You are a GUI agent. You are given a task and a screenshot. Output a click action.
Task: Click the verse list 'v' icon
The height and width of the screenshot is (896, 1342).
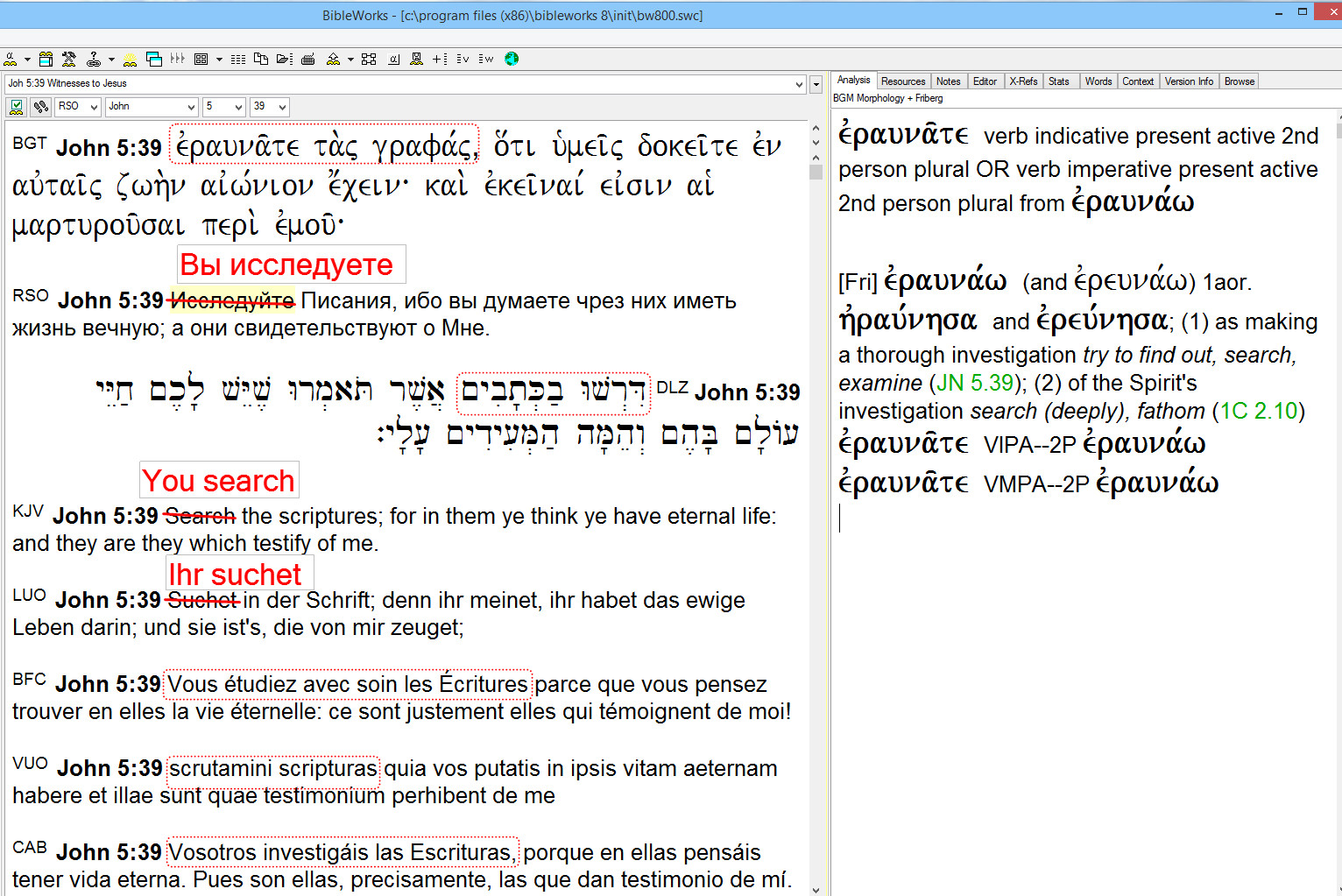(463, 59)
